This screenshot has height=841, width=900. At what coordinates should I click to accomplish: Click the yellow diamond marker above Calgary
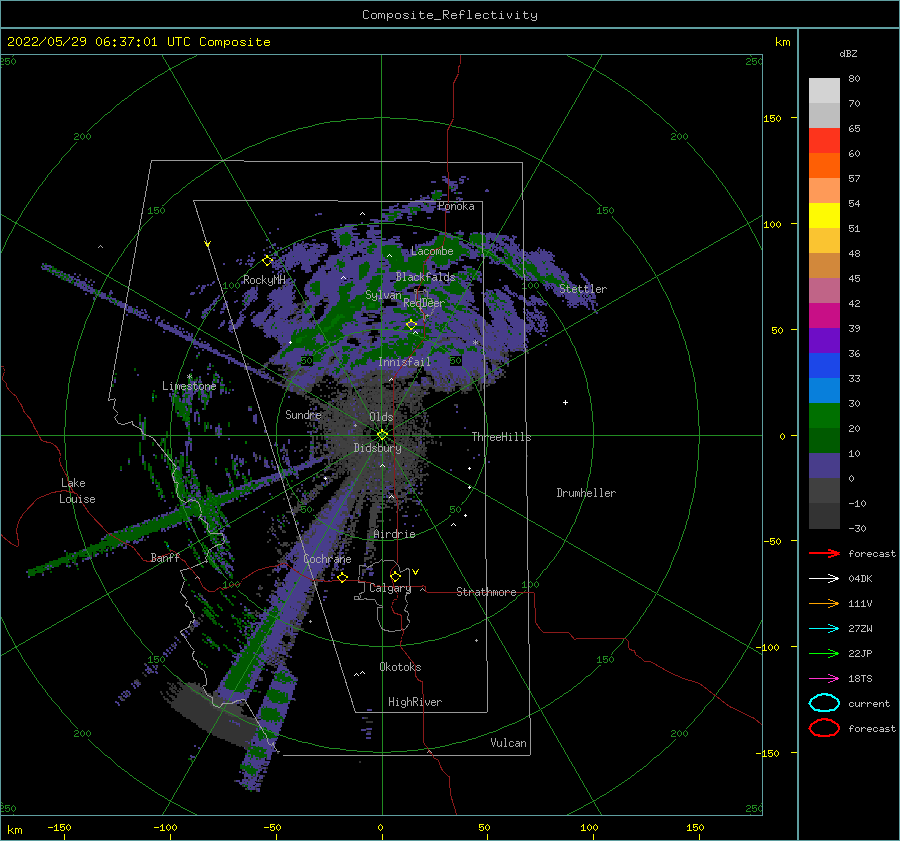pos(395,576)
